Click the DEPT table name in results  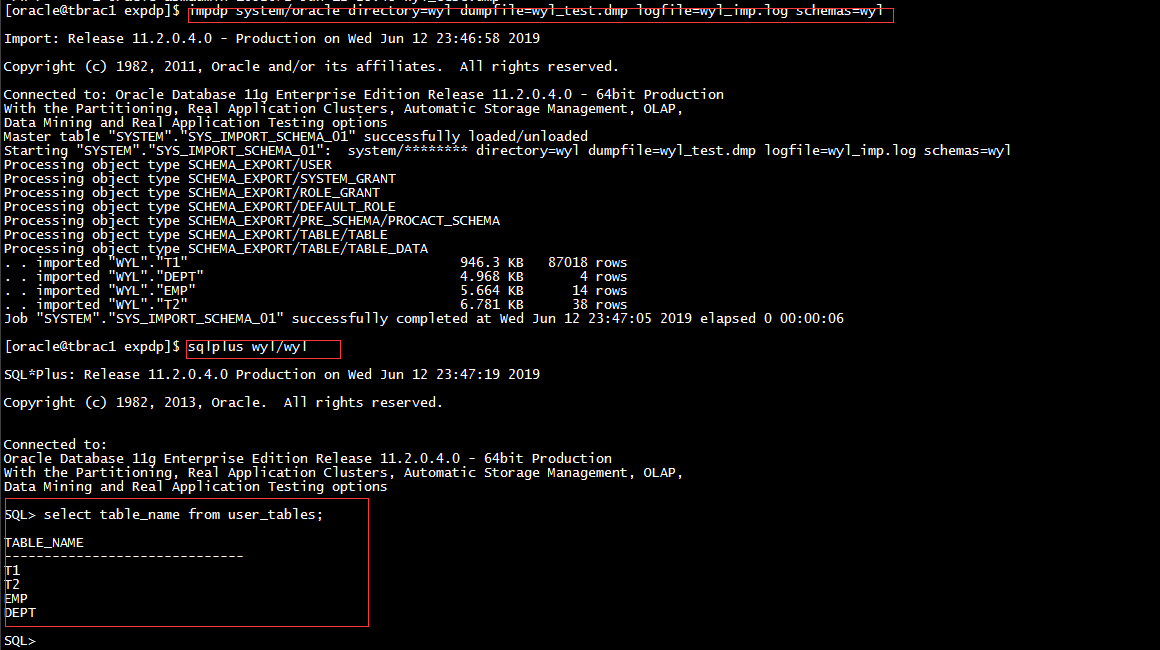click(x=21, y=612)
